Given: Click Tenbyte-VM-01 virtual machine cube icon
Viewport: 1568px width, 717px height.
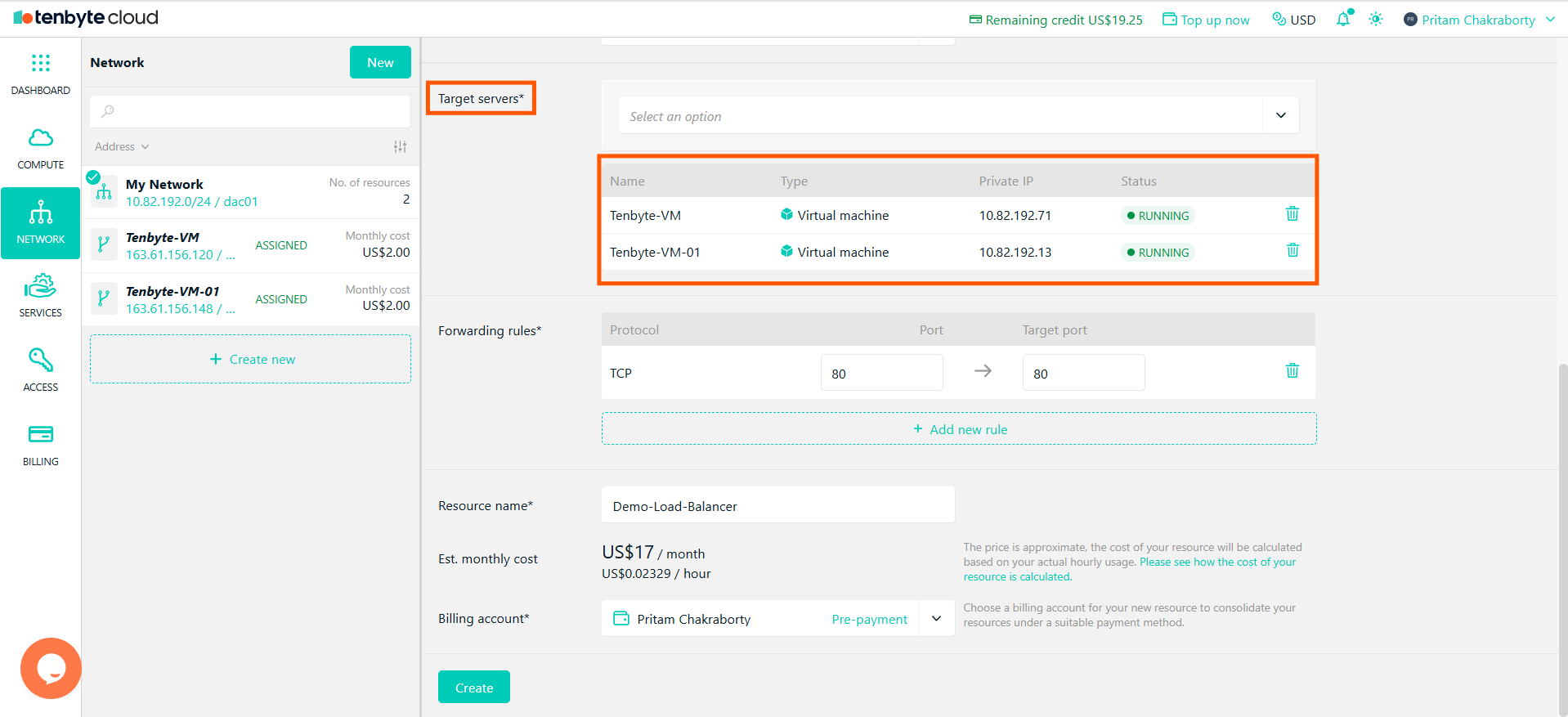Looking at the screenshot, I should 786,251.
